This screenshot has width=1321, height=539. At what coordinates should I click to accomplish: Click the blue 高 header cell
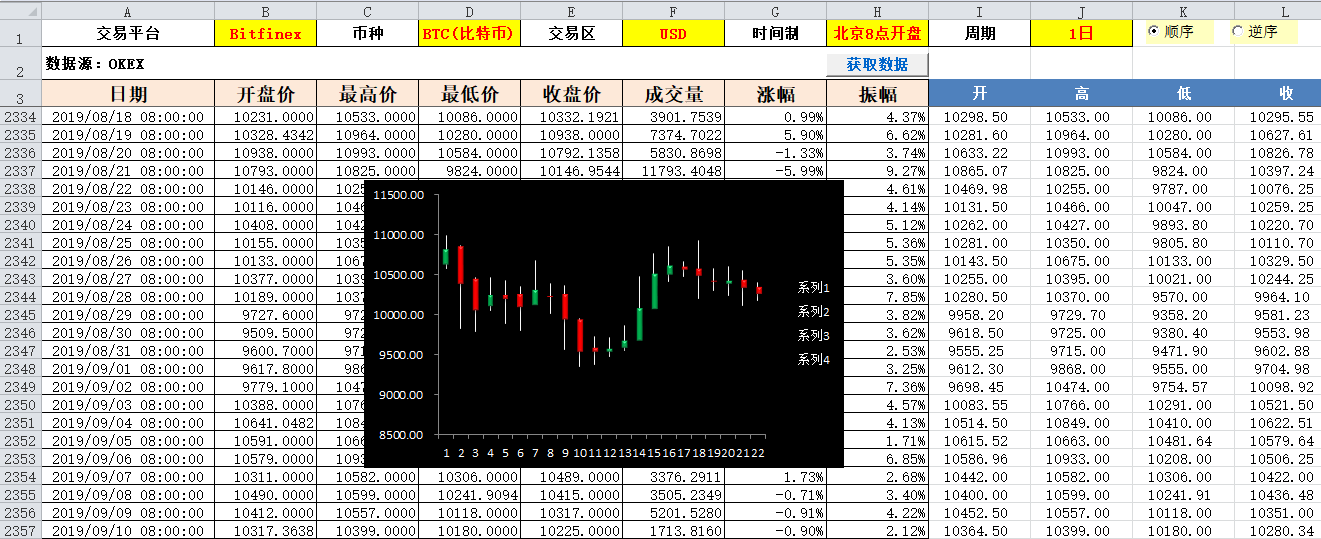(1081, 94)
